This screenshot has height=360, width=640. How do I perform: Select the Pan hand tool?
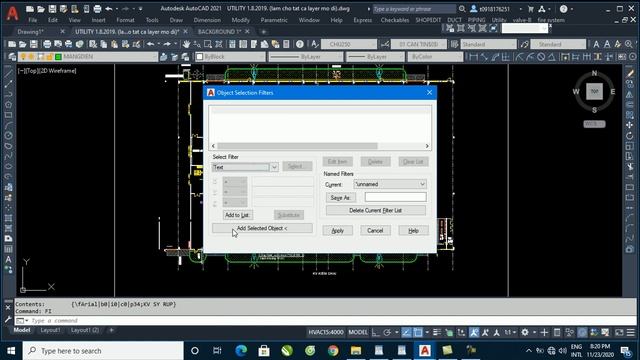coord(186,44)
